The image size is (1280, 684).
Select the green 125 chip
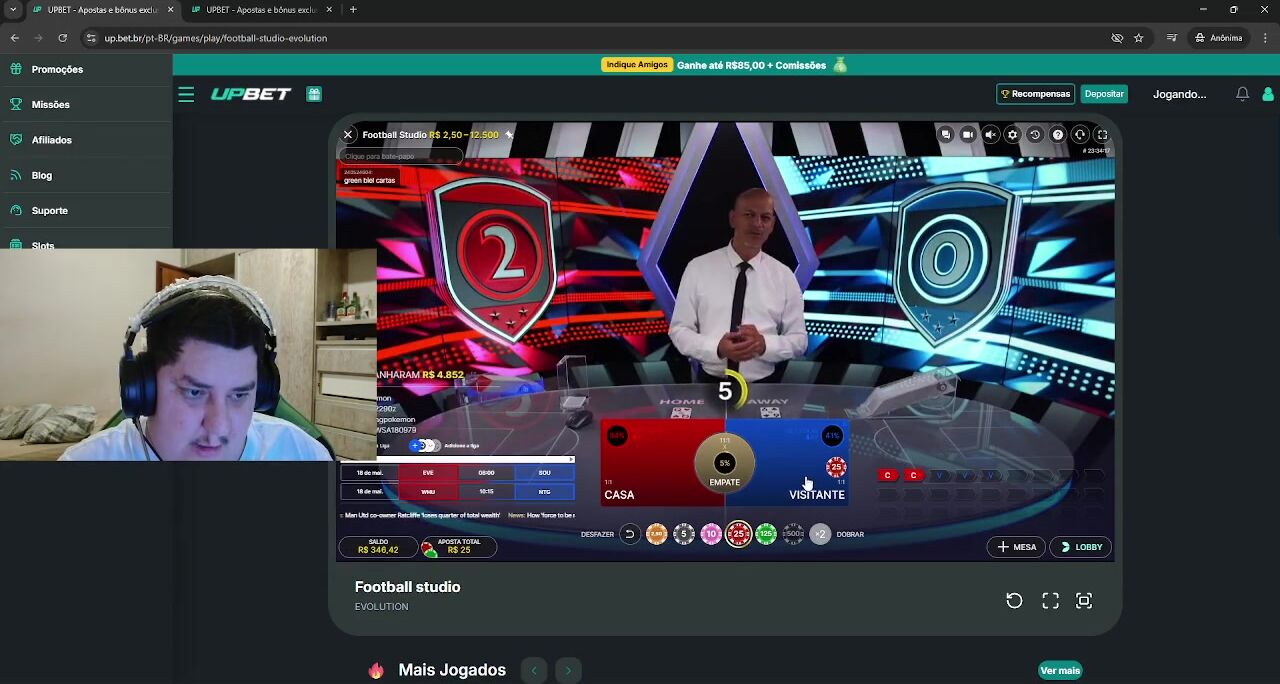coord(766,534)
